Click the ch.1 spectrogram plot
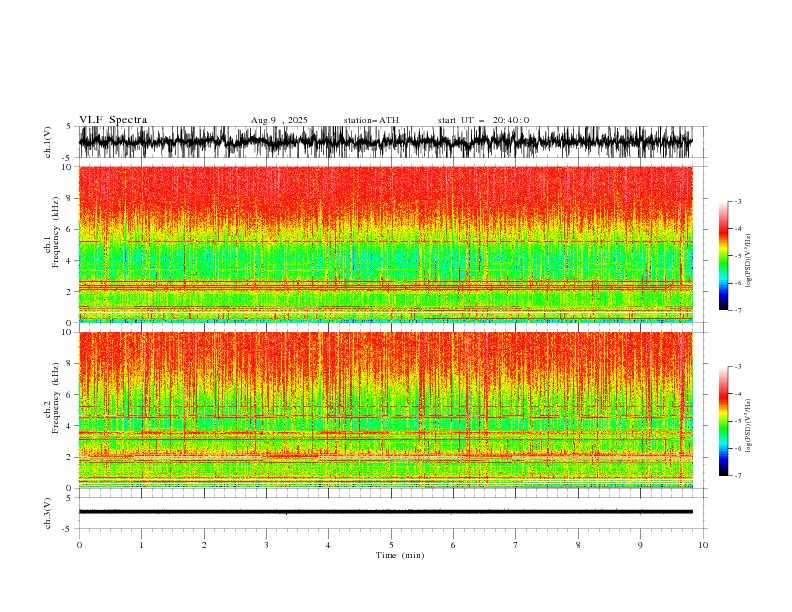The image size is (792, 612). tap(385, 244)
